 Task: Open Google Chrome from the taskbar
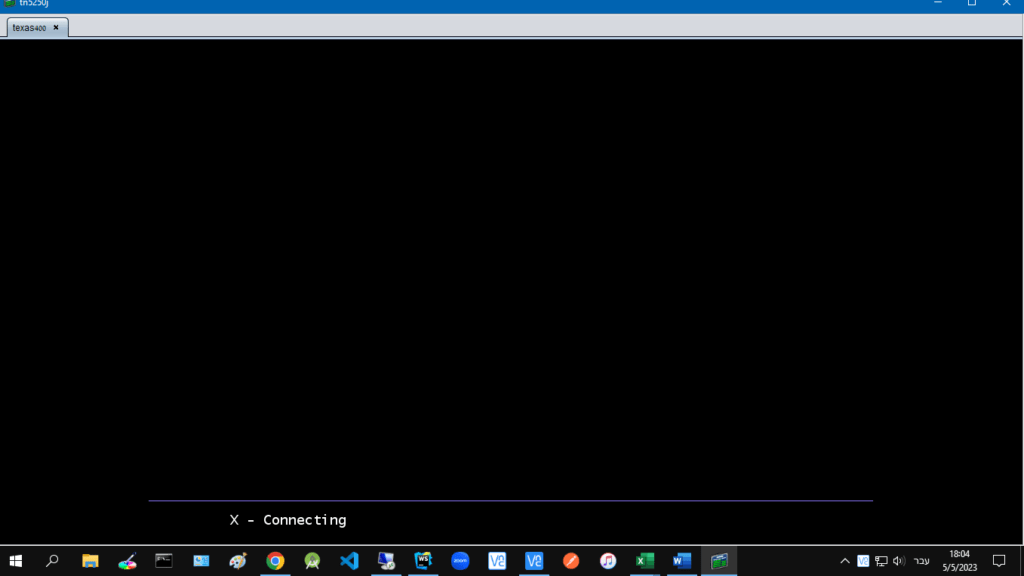tap(275, 560)
